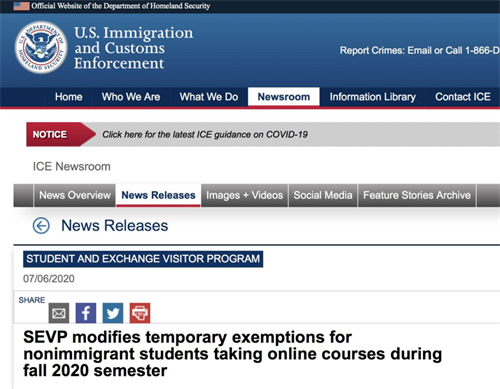Open the What We Do menu
Viewport: 500px width, 389px height.
coord(209,97)
